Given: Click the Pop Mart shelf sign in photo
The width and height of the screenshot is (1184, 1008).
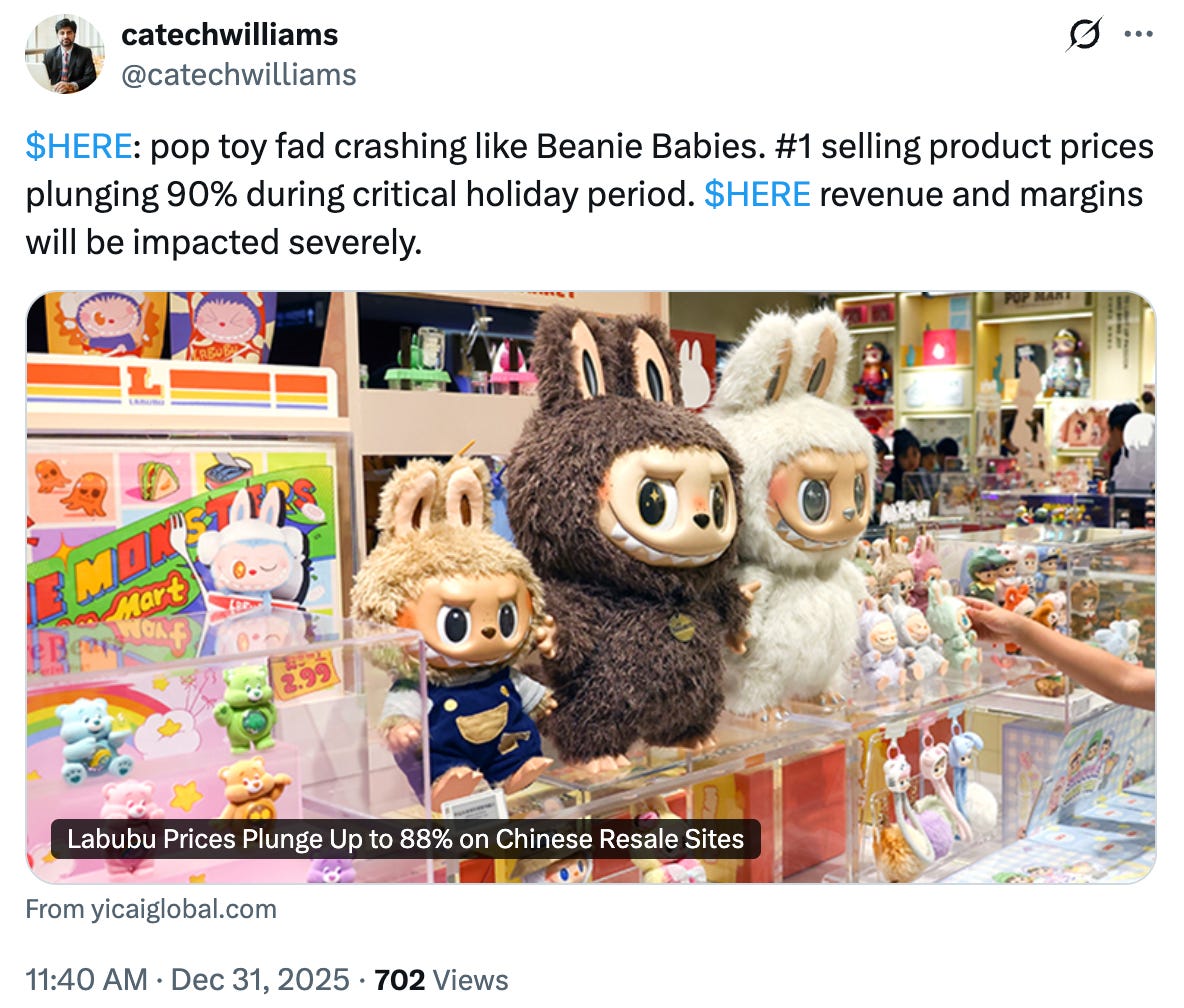Looking at the screenshot, I should pyautogui.click(x=1038, y=298).
